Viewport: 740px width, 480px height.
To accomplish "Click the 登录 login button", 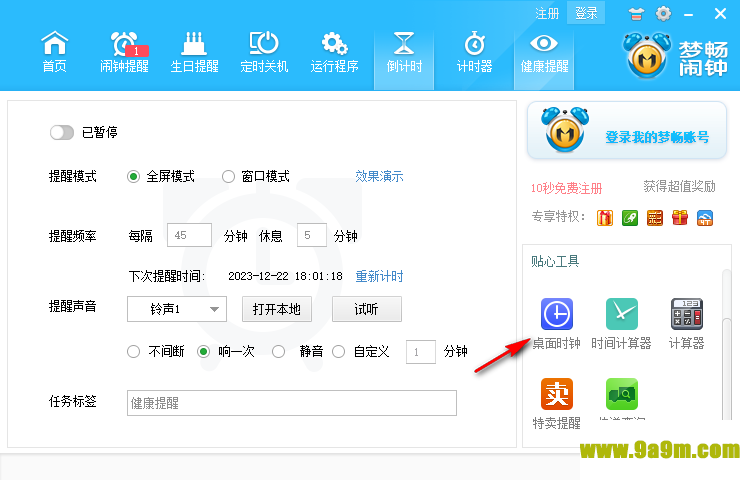I will coord(586,13).
